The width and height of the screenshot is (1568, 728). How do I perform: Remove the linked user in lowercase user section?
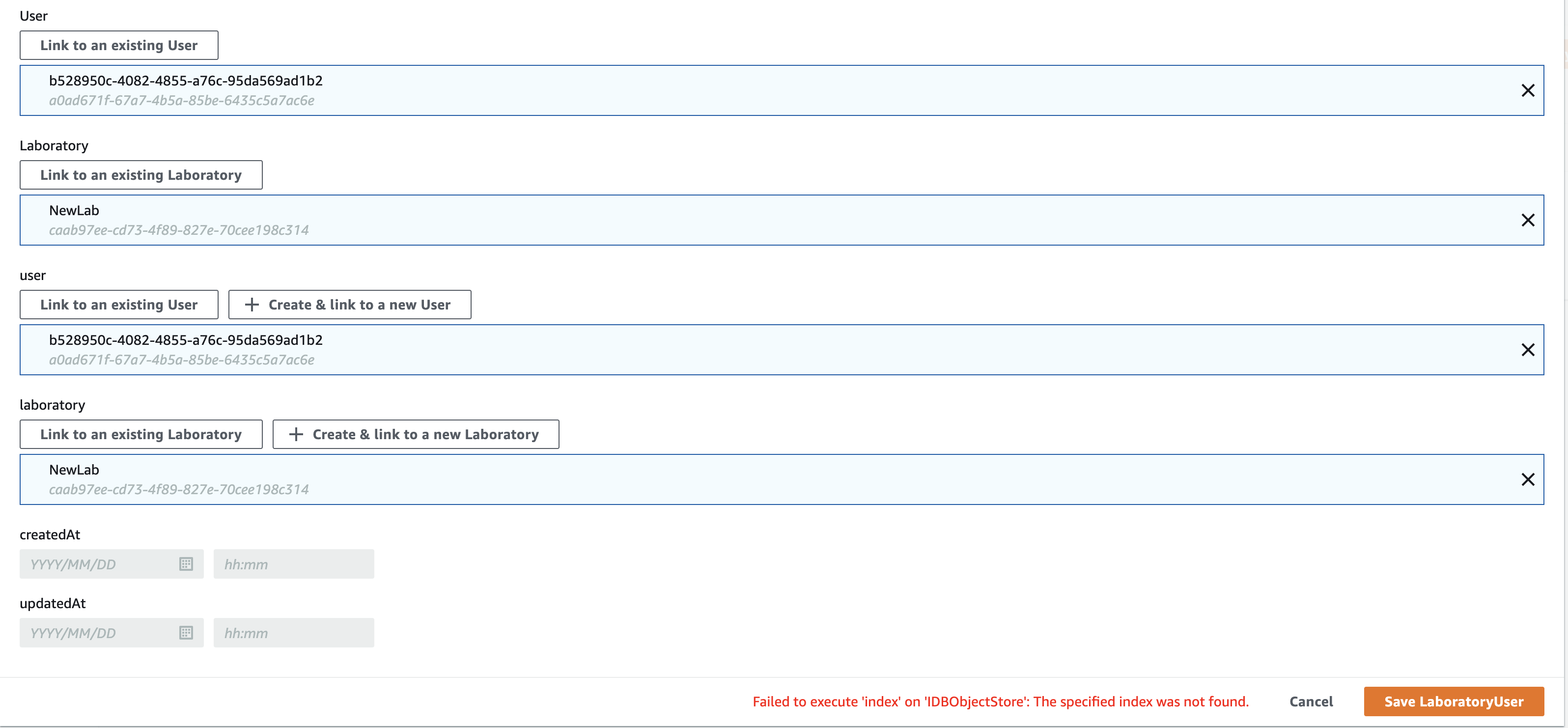tap(1528, 349)
